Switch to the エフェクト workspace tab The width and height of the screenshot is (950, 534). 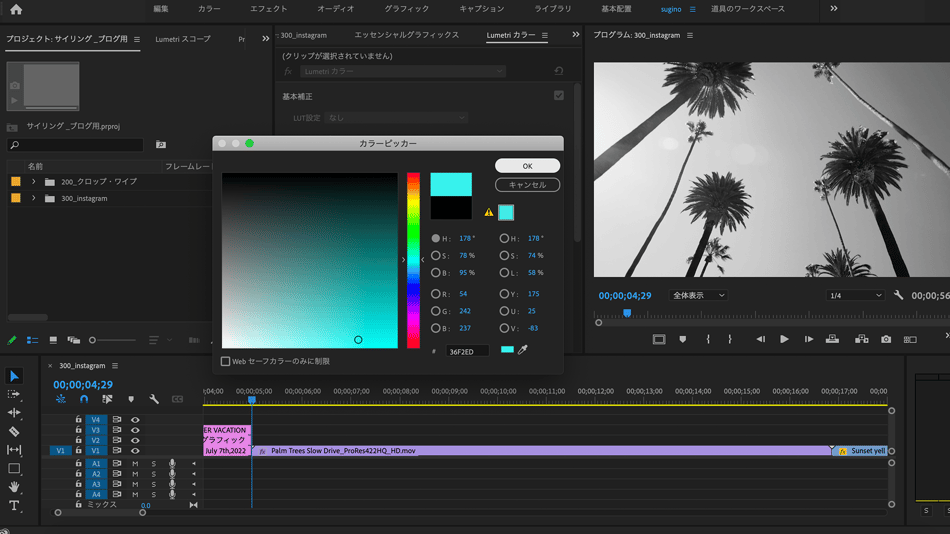(268, 9)
